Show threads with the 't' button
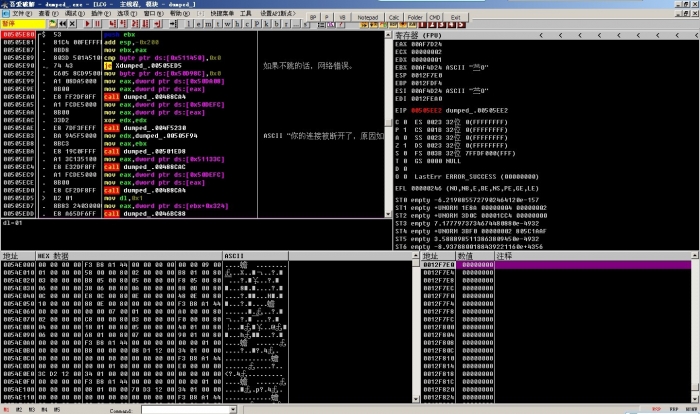Screen dimensions: 700x414 (218, 24)
